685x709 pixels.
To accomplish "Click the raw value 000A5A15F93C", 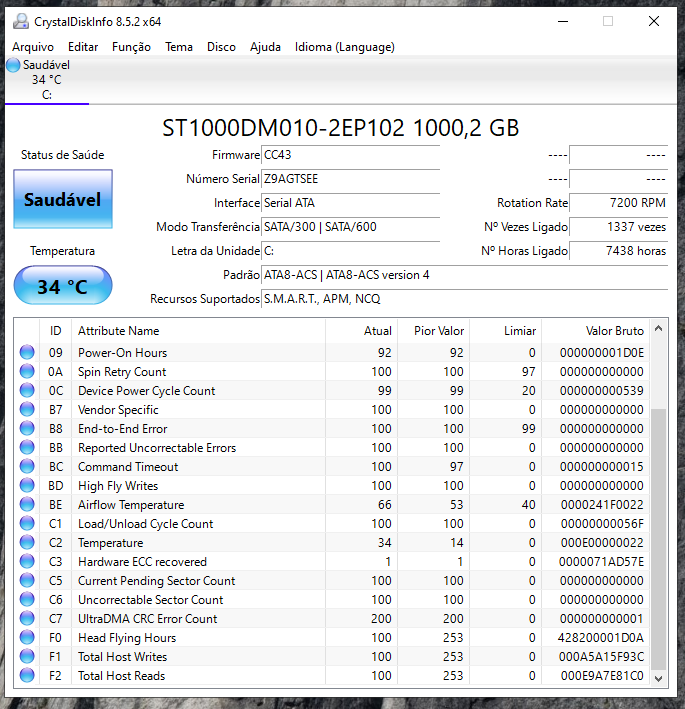I will [601, 657].
